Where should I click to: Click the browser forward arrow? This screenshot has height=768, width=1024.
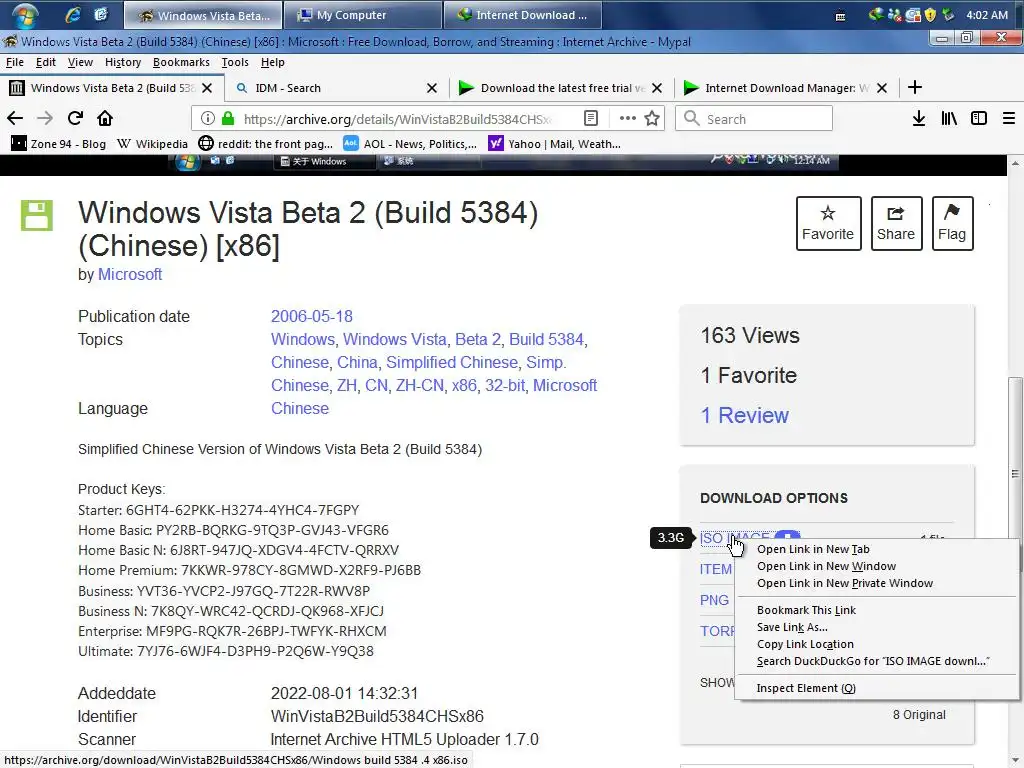[x=44, y=118]
